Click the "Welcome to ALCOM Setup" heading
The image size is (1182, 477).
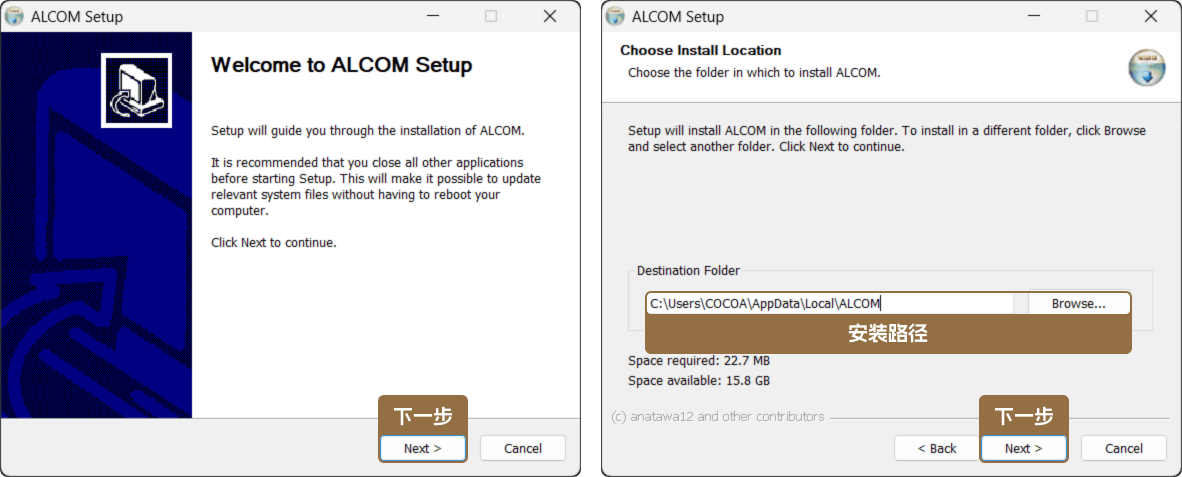[x=341, y=66]
